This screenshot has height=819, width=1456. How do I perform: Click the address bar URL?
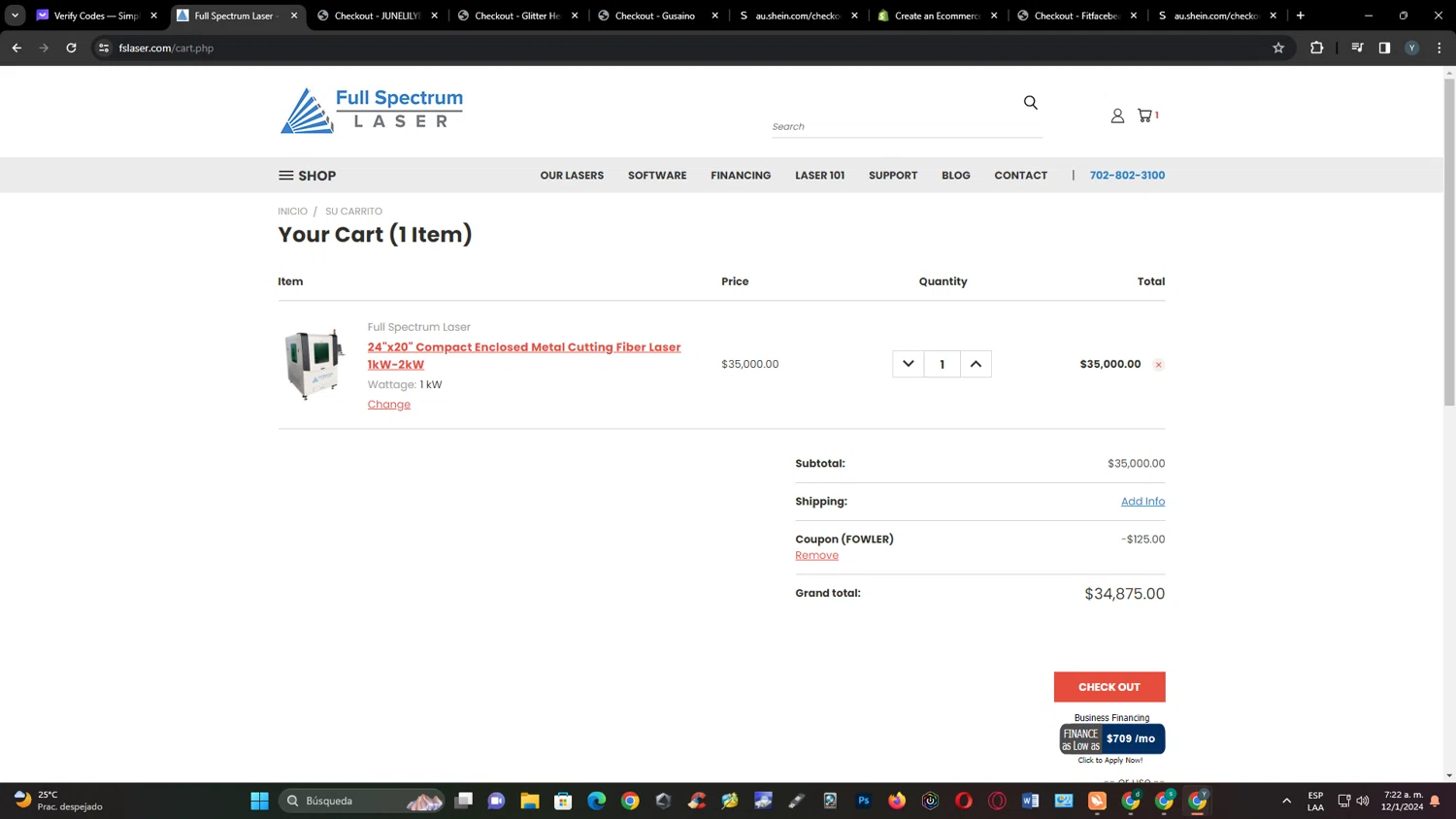pos(166,48)
